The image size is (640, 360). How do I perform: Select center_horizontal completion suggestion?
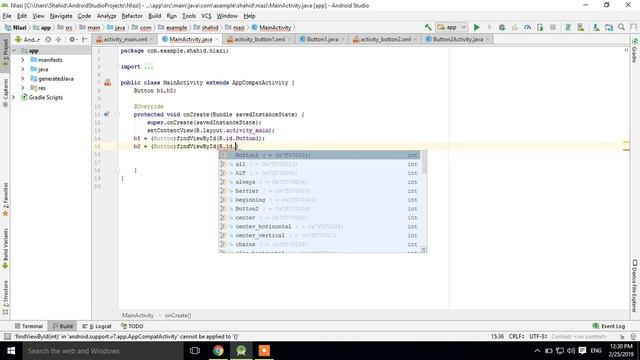click(x=320, y=227)
